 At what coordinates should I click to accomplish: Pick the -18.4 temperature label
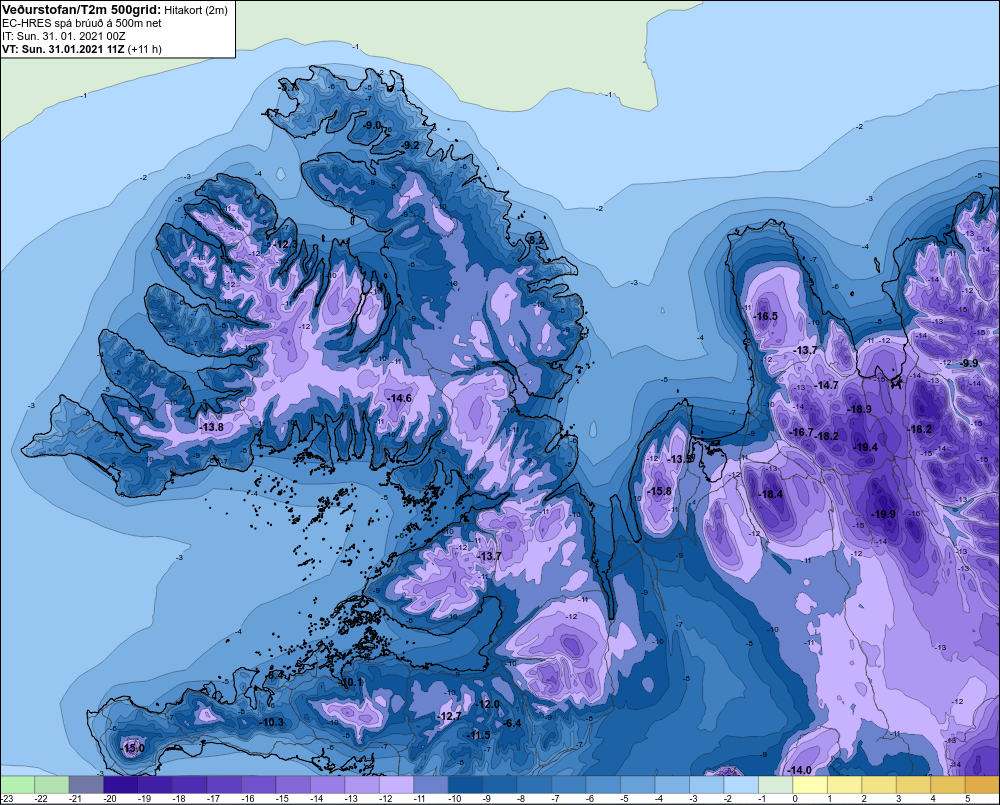click(770, 494)
